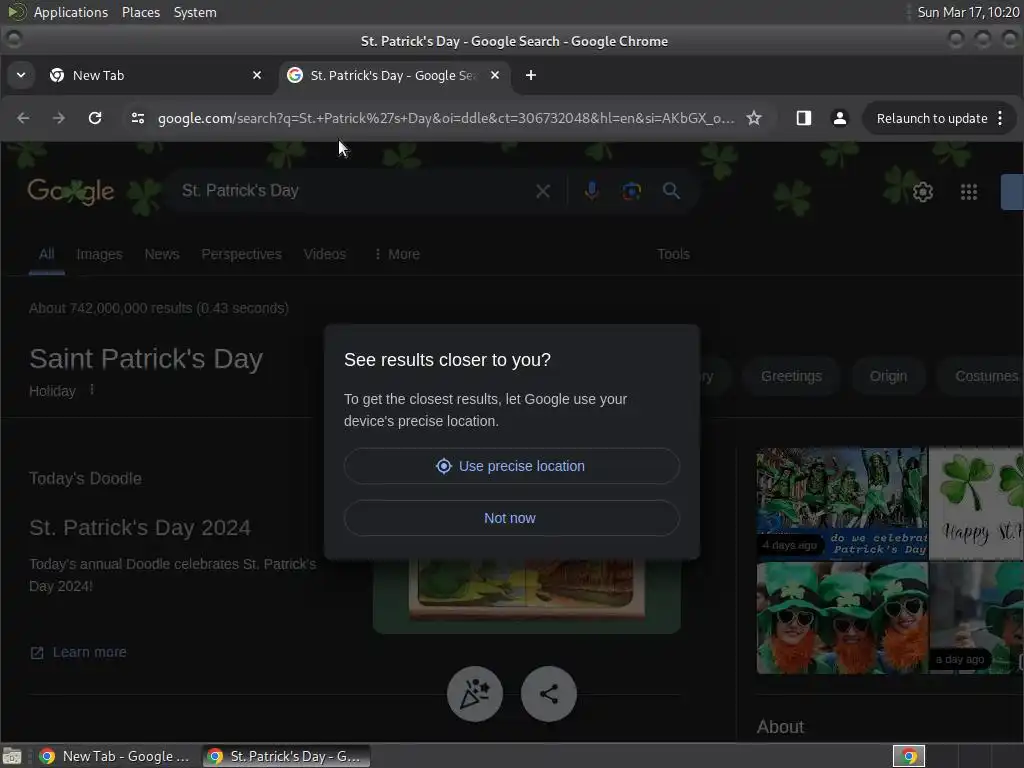Screen dimensions: 1024x768
Task: Select the Costumes chip
Action: click(x=980, y=376)
